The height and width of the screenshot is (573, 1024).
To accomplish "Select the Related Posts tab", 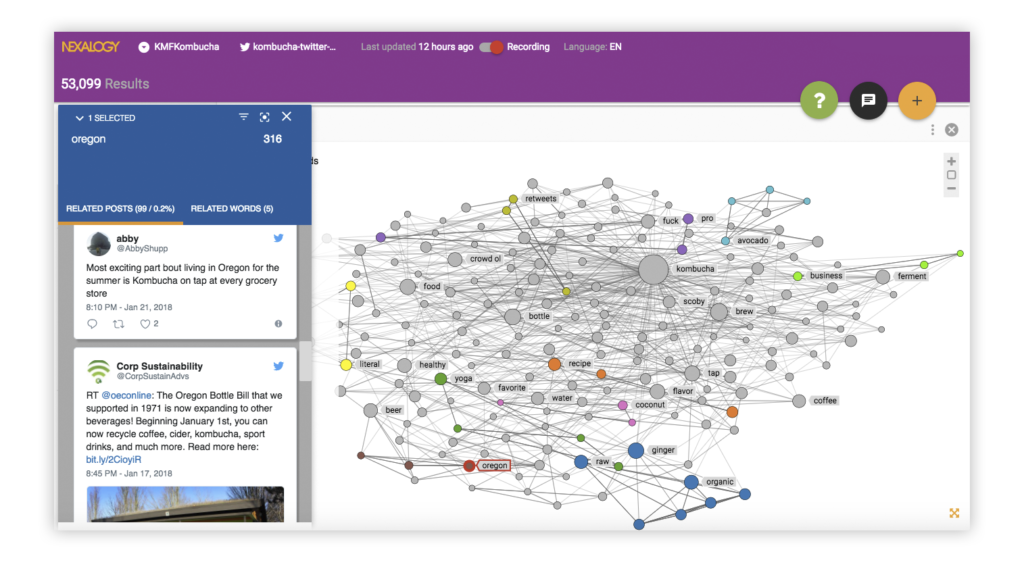I will pos(120,208).
